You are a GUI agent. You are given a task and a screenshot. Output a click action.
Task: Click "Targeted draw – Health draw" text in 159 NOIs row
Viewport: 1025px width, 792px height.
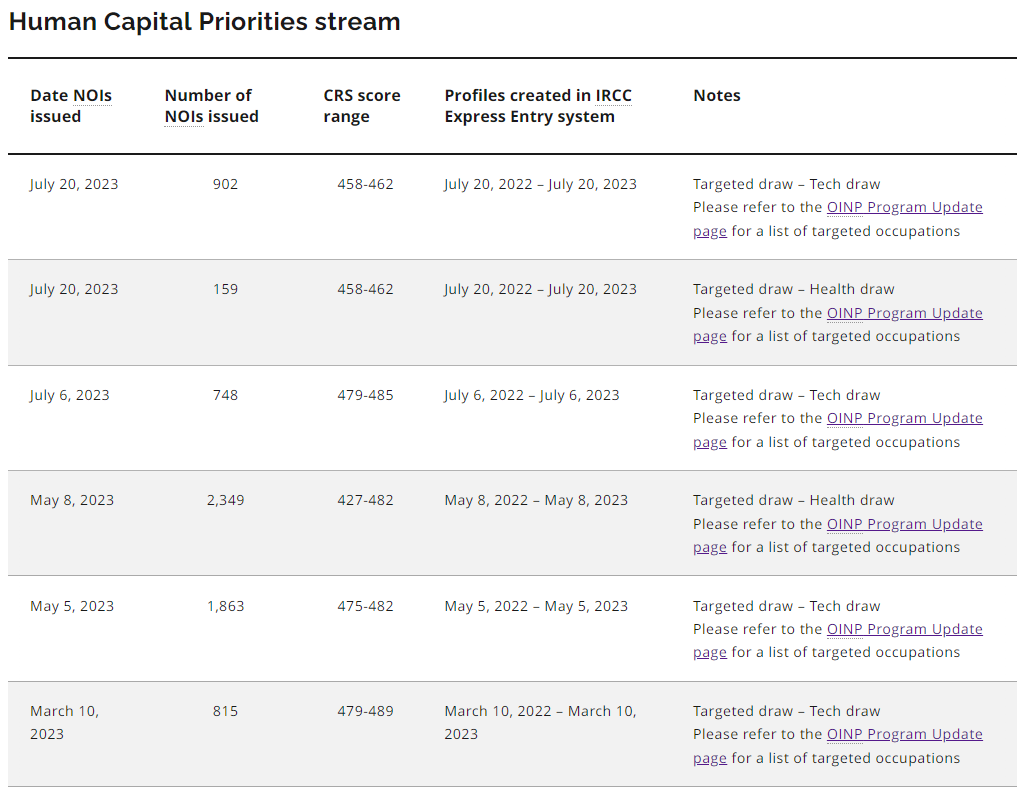tap(794, 289)
